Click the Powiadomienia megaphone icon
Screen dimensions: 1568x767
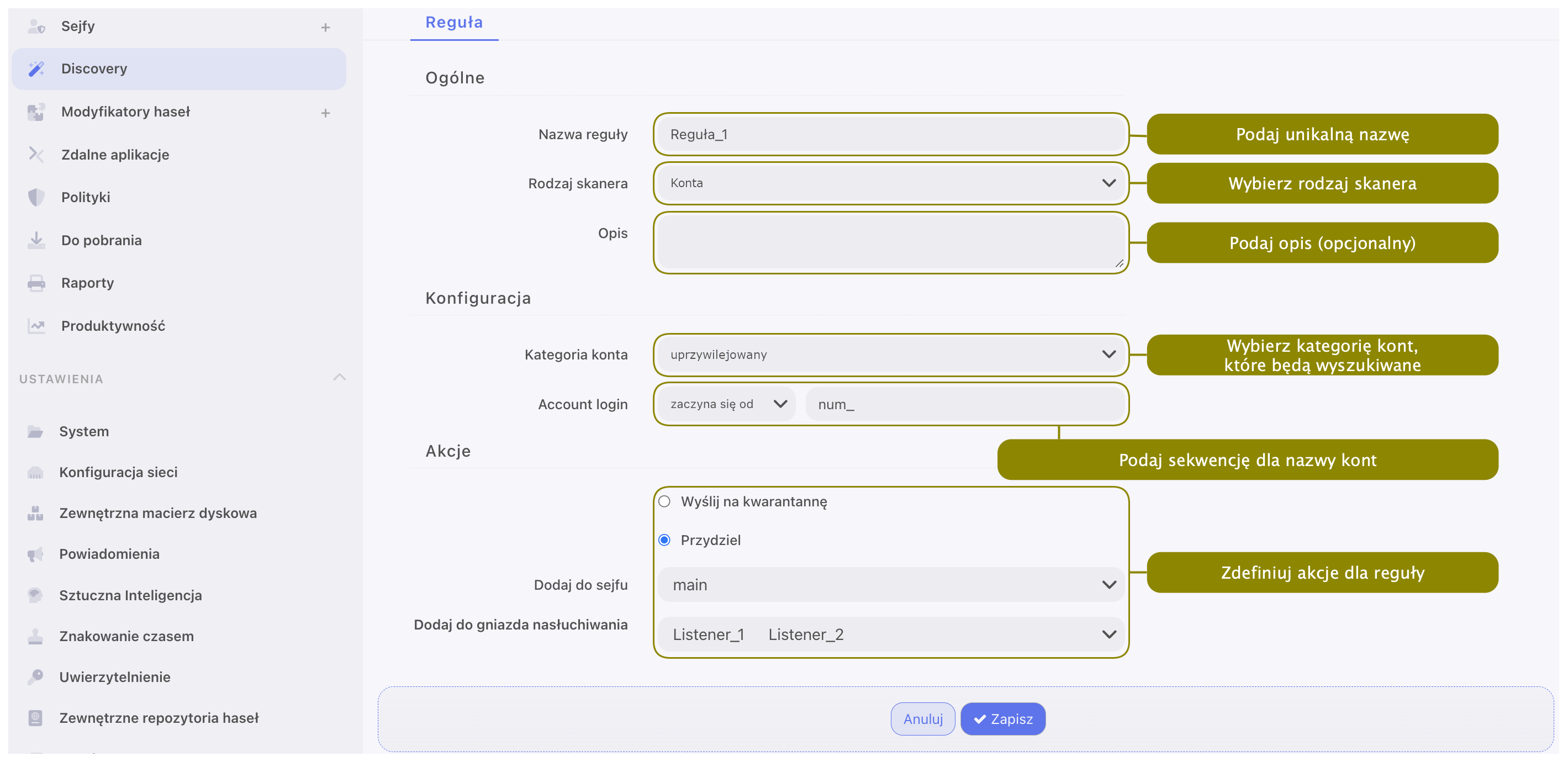[35, 554]
